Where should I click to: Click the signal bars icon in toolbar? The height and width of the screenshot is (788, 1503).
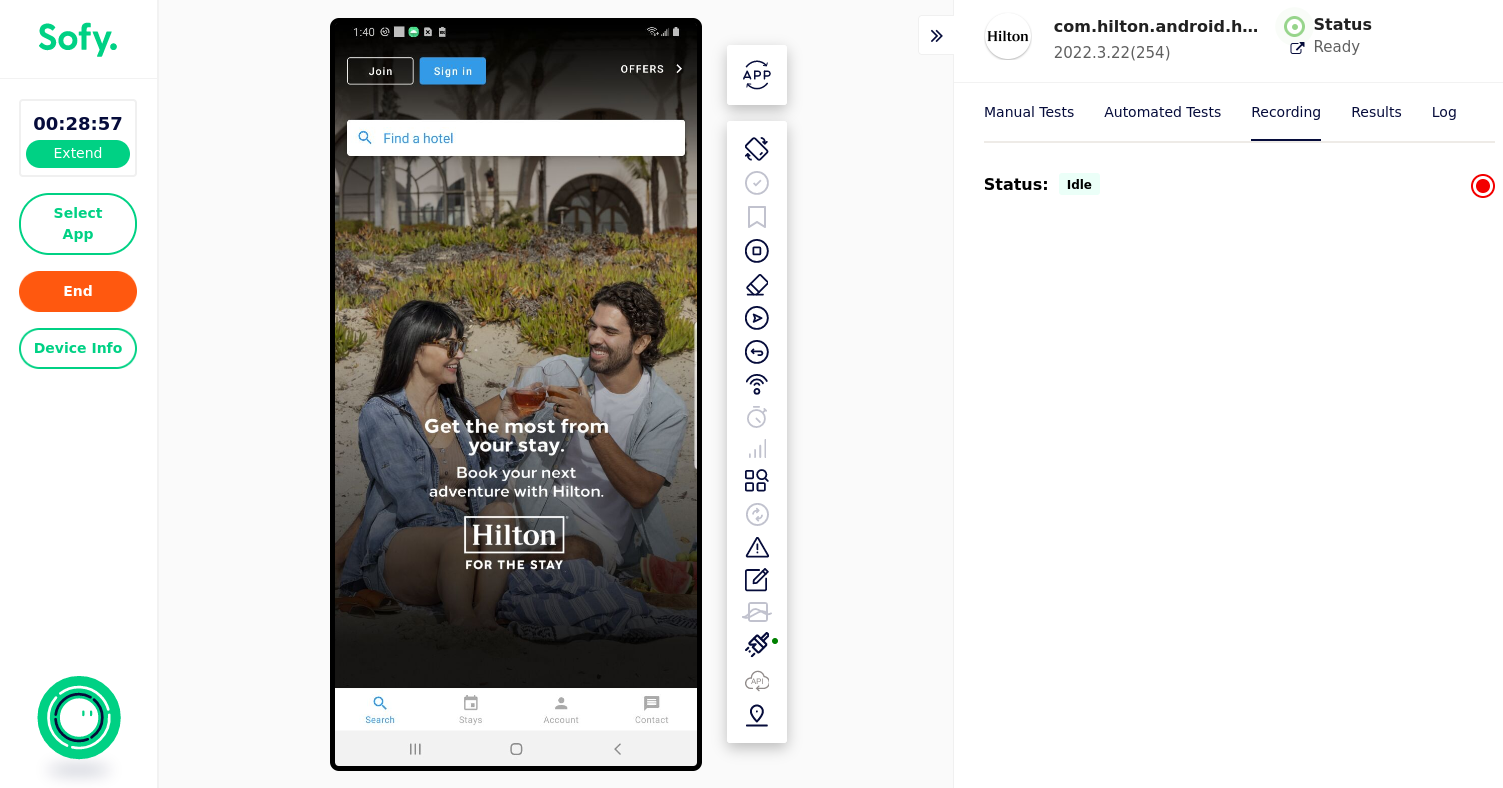[757, 449]
